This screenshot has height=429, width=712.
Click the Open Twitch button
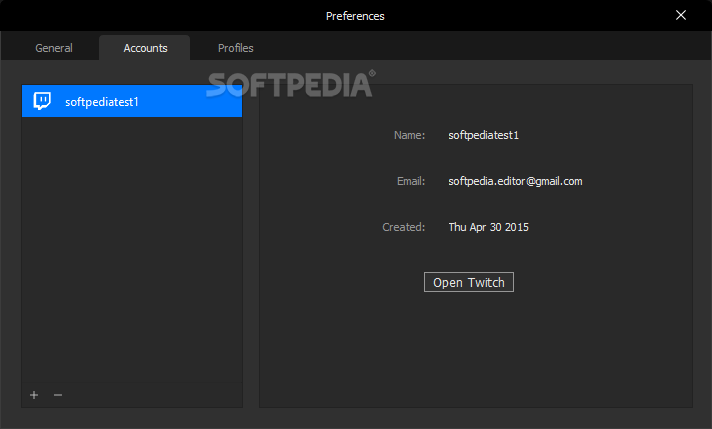point(469,282)
